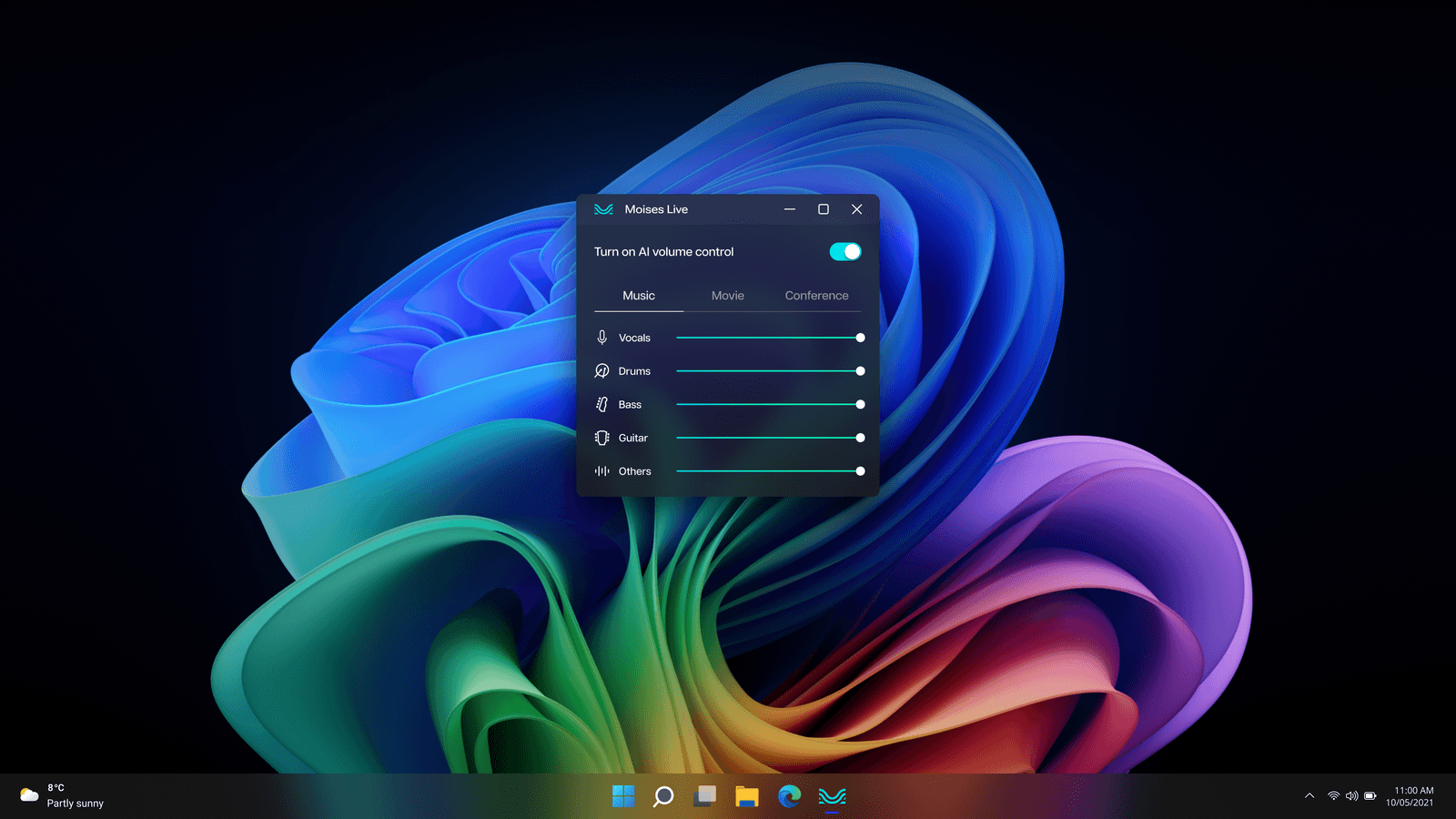This screenshot has height=819, width=1456.
Task: Switch to the Conference tab
Action: [x=816, y=296]
